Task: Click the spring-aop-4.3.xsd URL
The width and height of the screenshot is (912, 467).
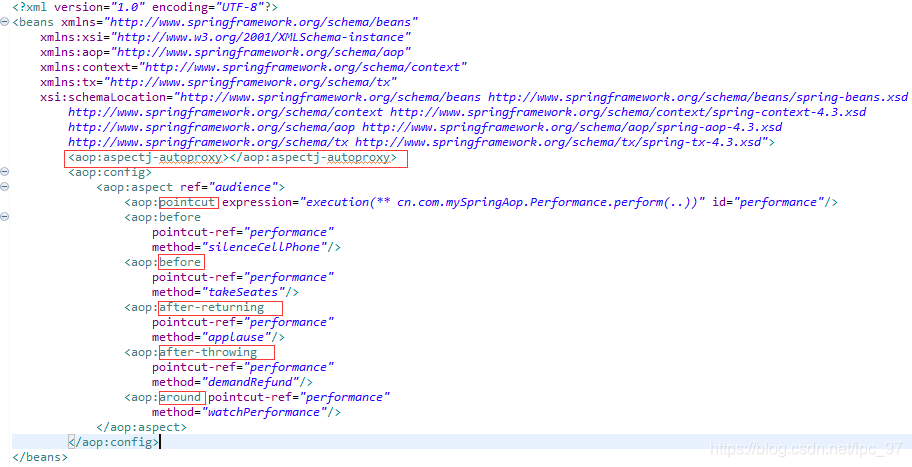Action: tap(572, 127)
